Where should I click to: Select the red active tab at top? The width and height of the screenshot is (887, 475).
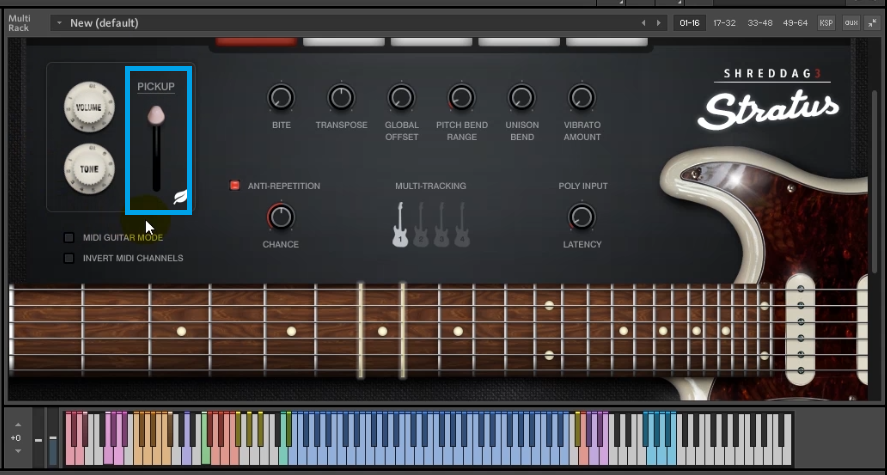[x=256, y=42]
